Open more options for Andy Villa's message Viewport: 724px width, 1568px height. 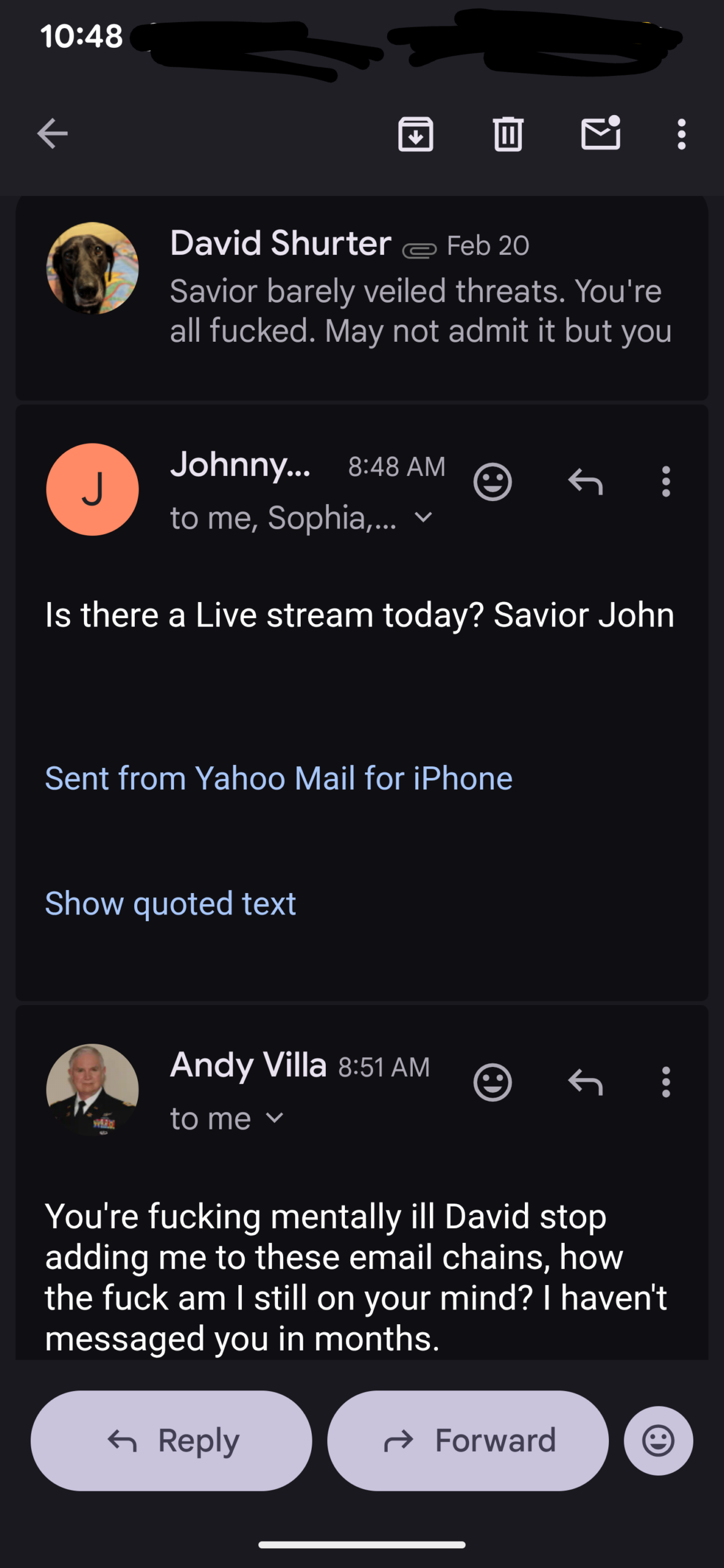coord(666,1082)
